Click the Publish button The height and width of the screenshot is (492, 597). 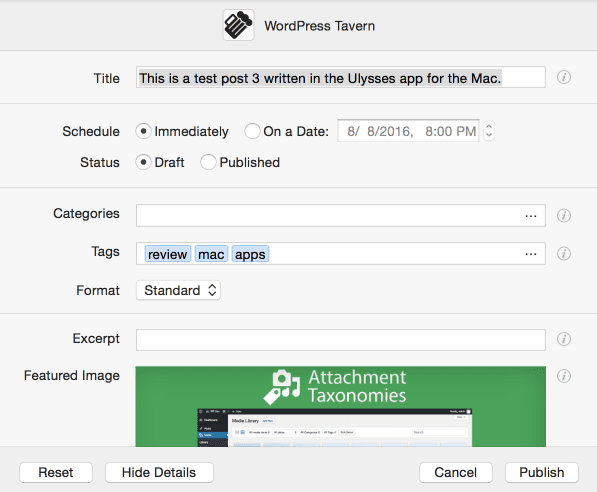point(542,473)
